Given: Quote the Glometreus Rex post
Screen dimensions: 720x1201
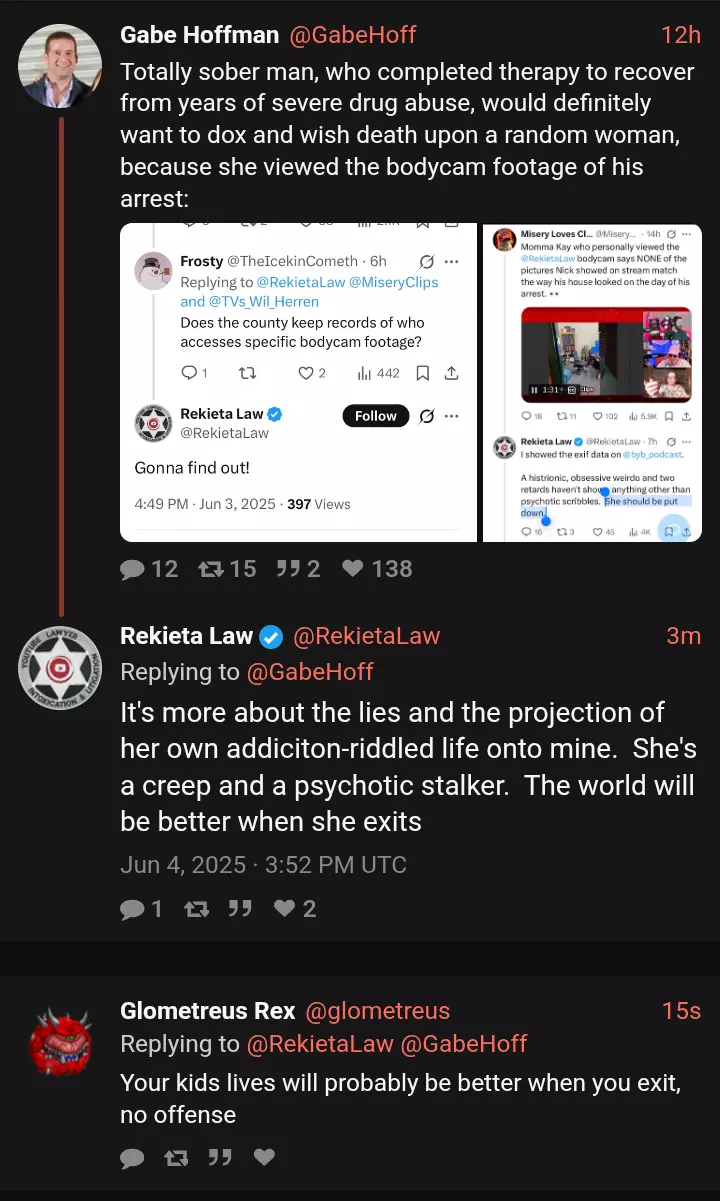Looking at the screenshot, I should tap(220, 1157).
